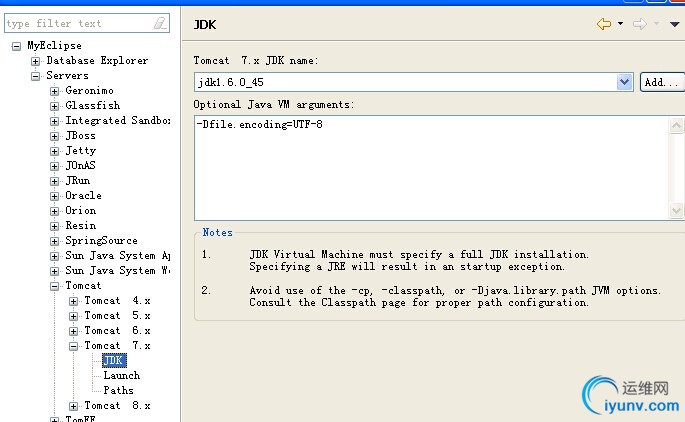The width and height of the screenshot is (685, 422).
Task: Expand the SpringSource server node
Action: point(54,241)
